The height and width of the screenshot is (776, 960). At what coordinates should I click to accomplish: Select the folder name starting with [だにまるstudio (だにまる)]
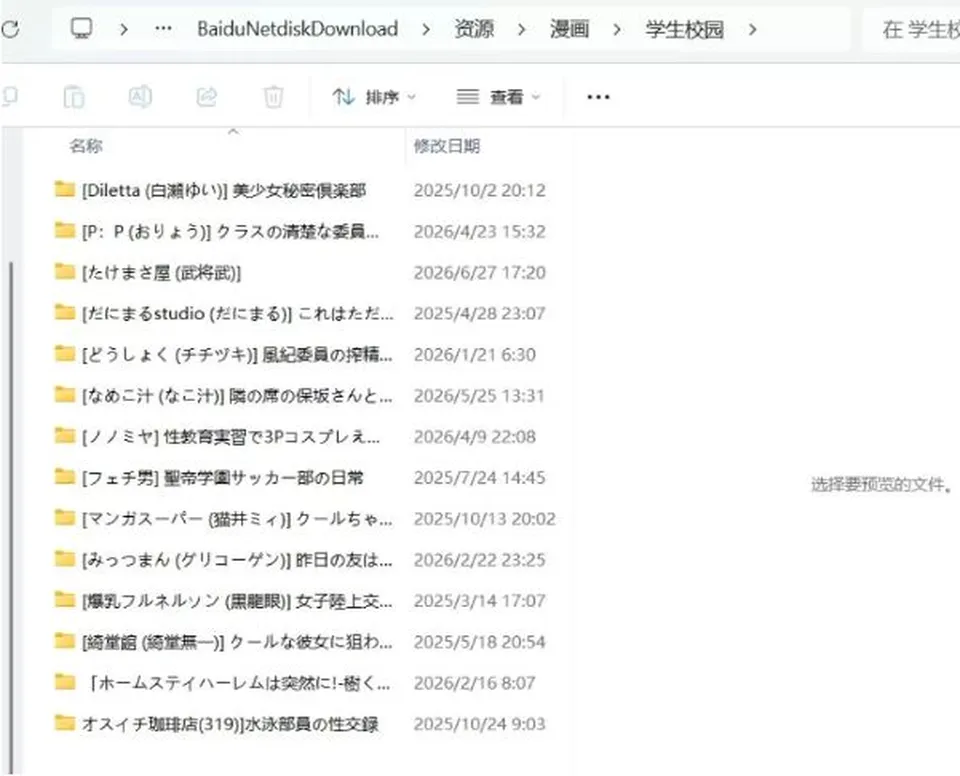click(x=238, y=314)
